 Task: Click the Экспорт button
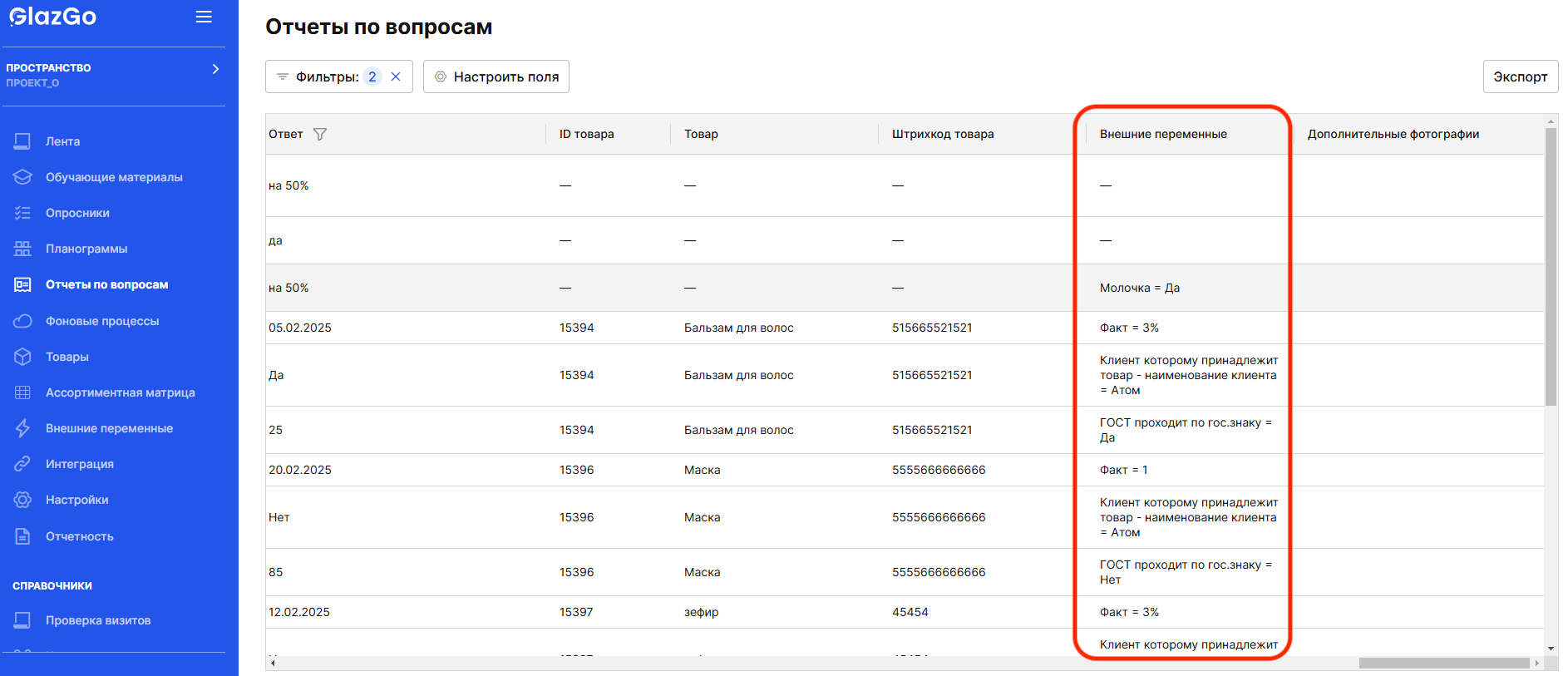pyautogui.click(x=1520, y=76)
